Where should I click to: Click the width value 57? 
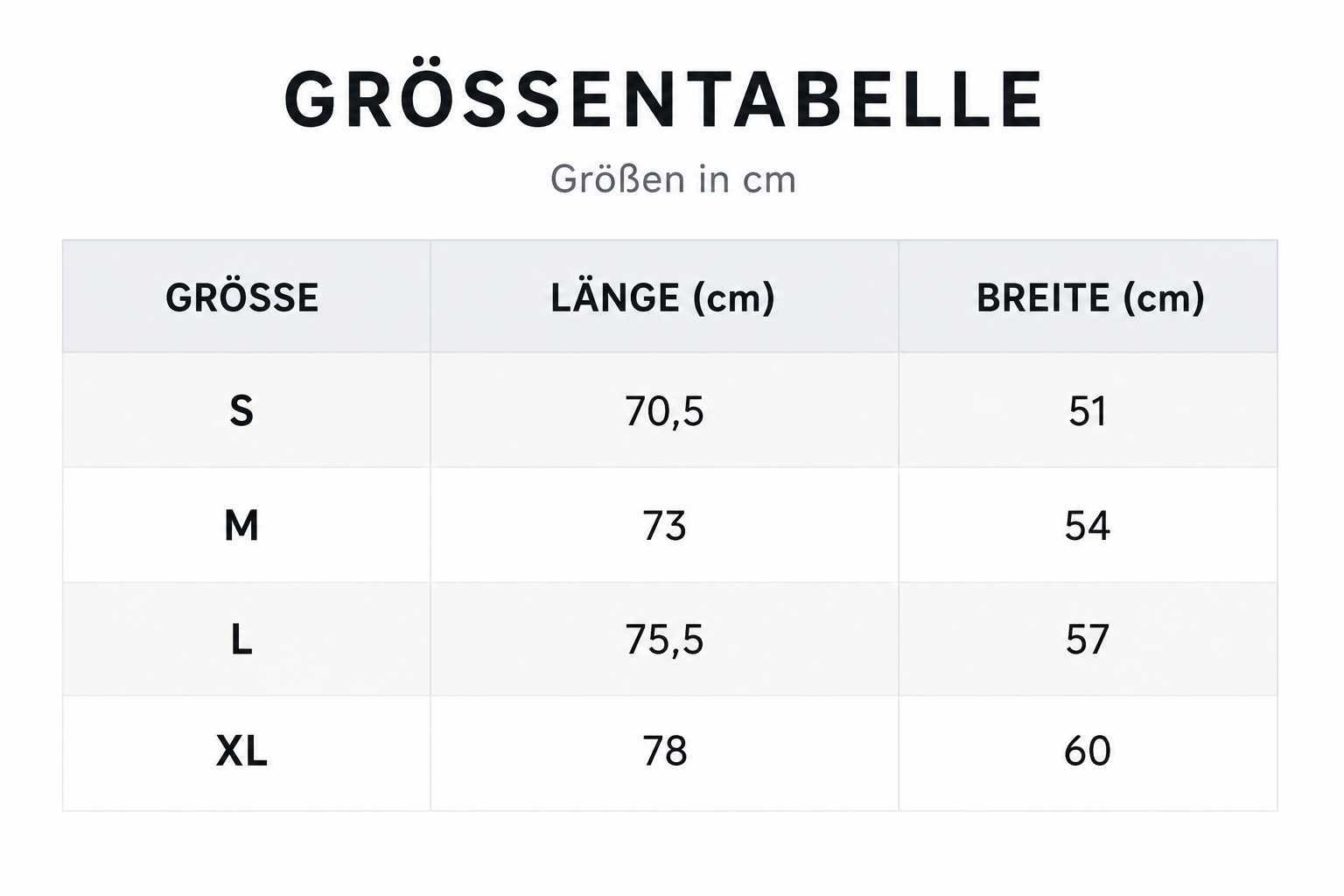pos(1088,640)
